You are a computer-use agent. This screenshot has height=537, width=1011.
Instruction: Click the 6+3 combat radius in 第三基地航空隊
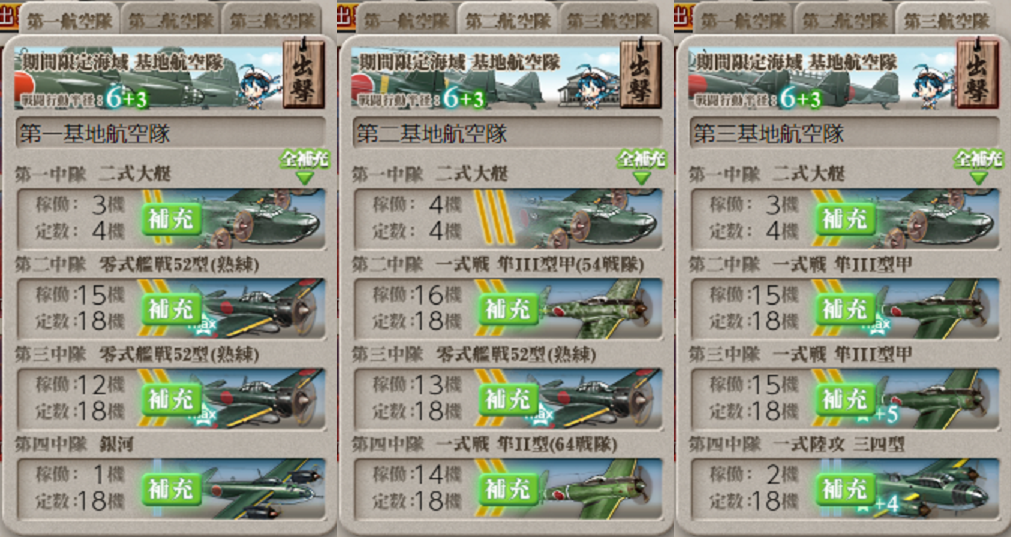pos(800,98)
